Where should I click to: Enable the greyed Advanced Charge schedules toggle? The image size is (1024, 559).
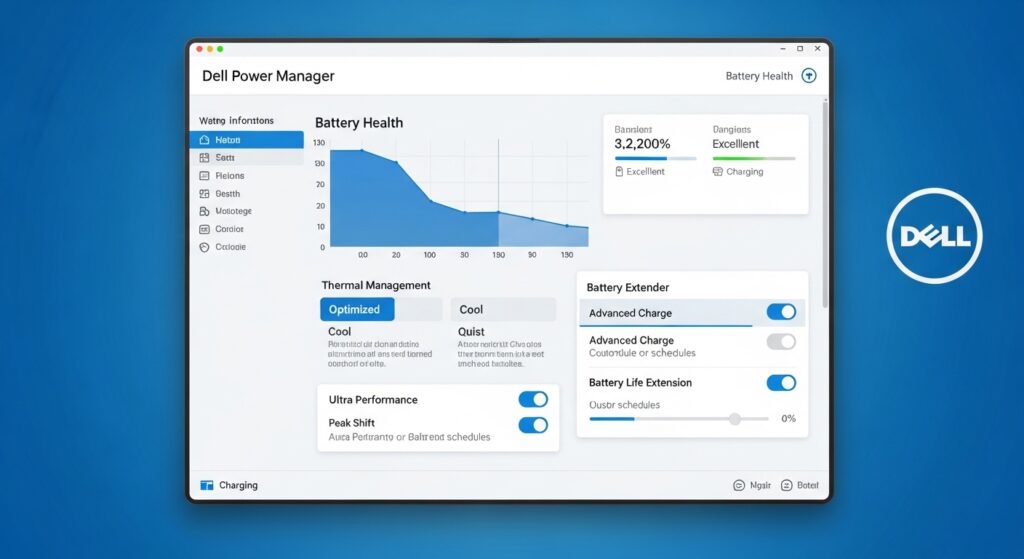coord(781,342)
